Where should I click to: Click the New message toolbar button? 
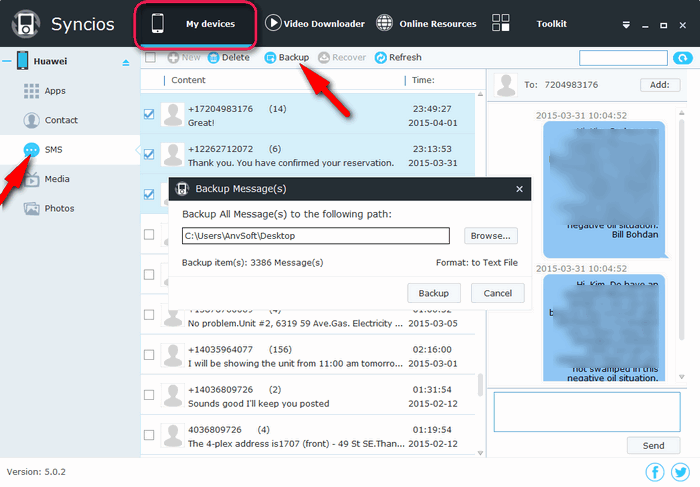click(x=184, y=58)
